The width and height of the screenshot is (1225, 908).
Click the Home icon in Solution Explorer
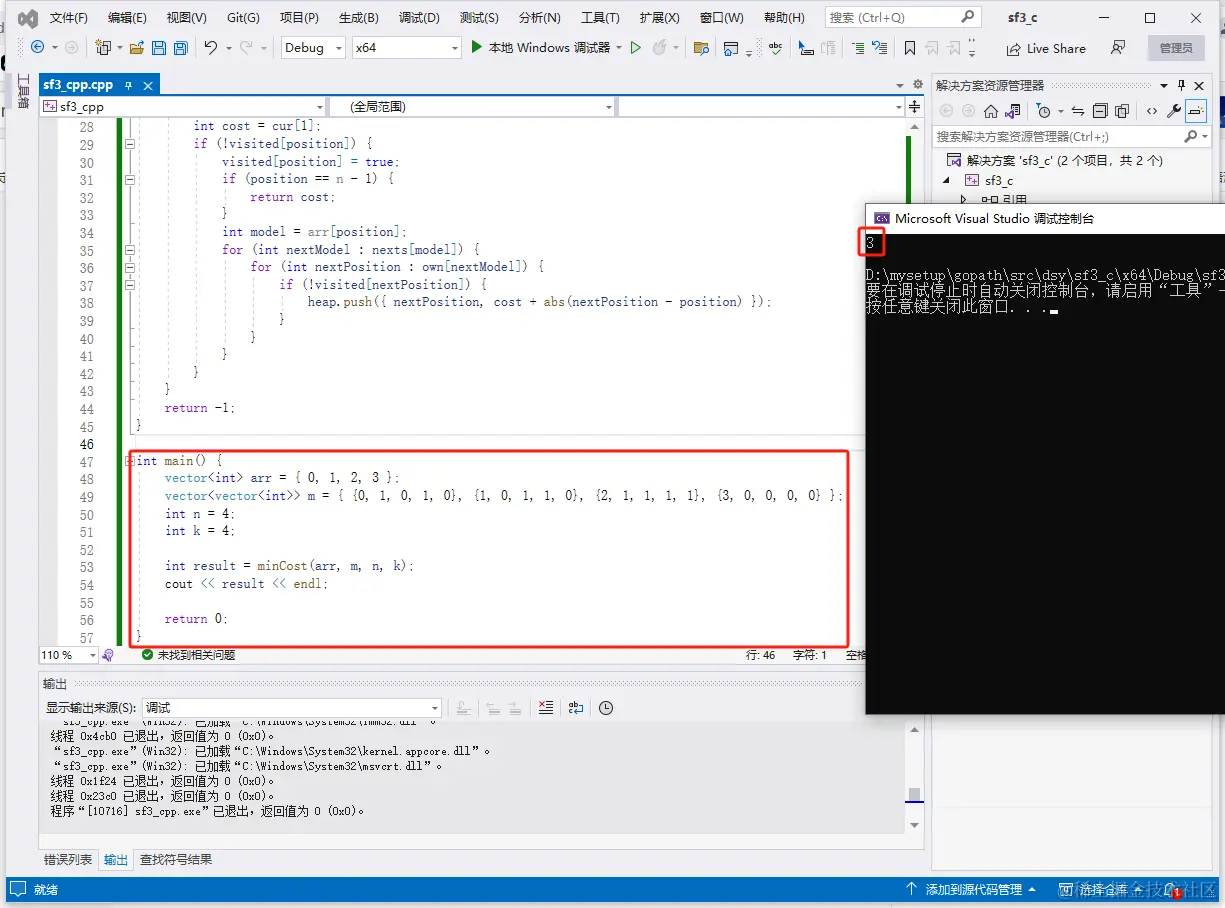(x=990, y=111)
